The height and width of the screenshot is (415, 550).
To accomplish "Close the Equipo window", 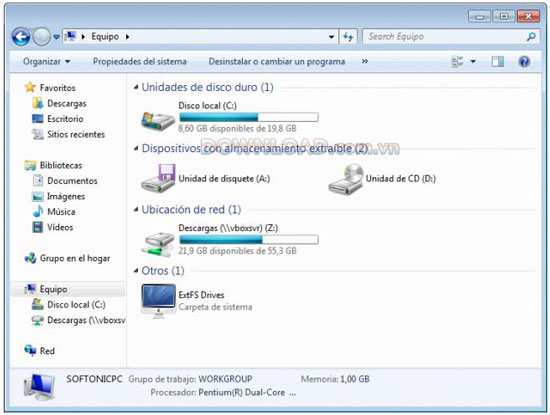I will tap(528, 16).
